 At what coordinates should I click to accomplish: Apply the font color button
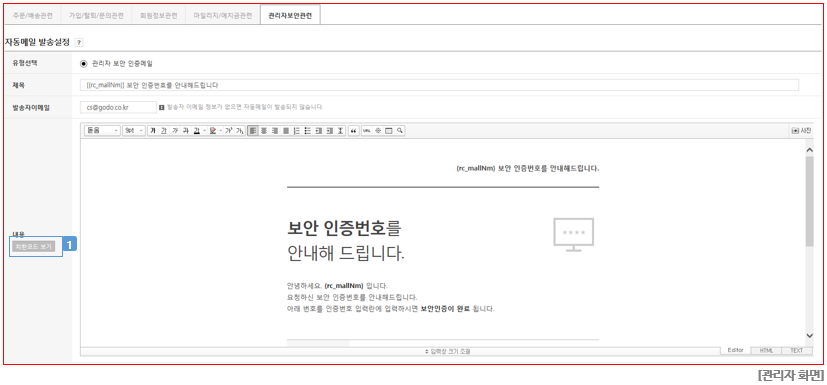196,130
